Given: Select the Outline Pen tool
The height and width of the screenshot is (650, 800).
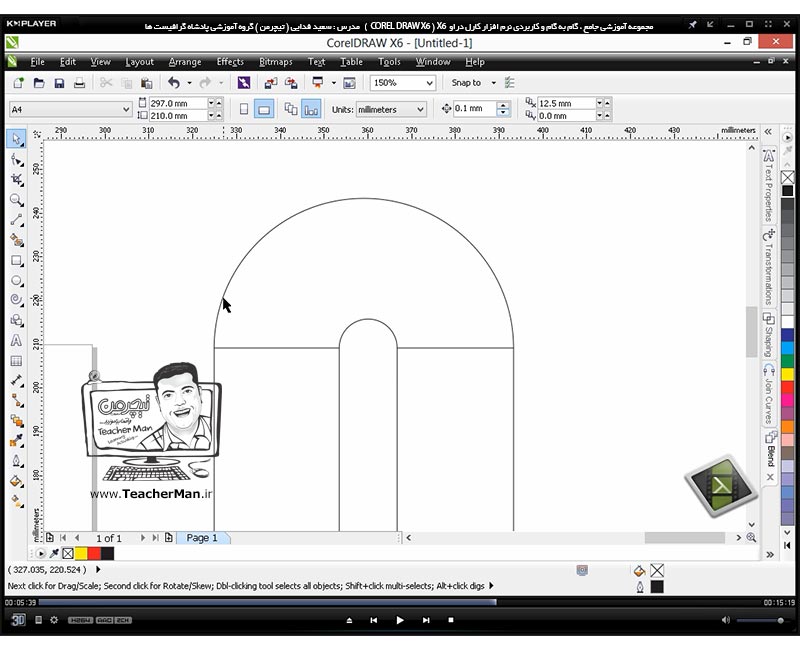Looking at the screenshot, I should pos(16,461).
